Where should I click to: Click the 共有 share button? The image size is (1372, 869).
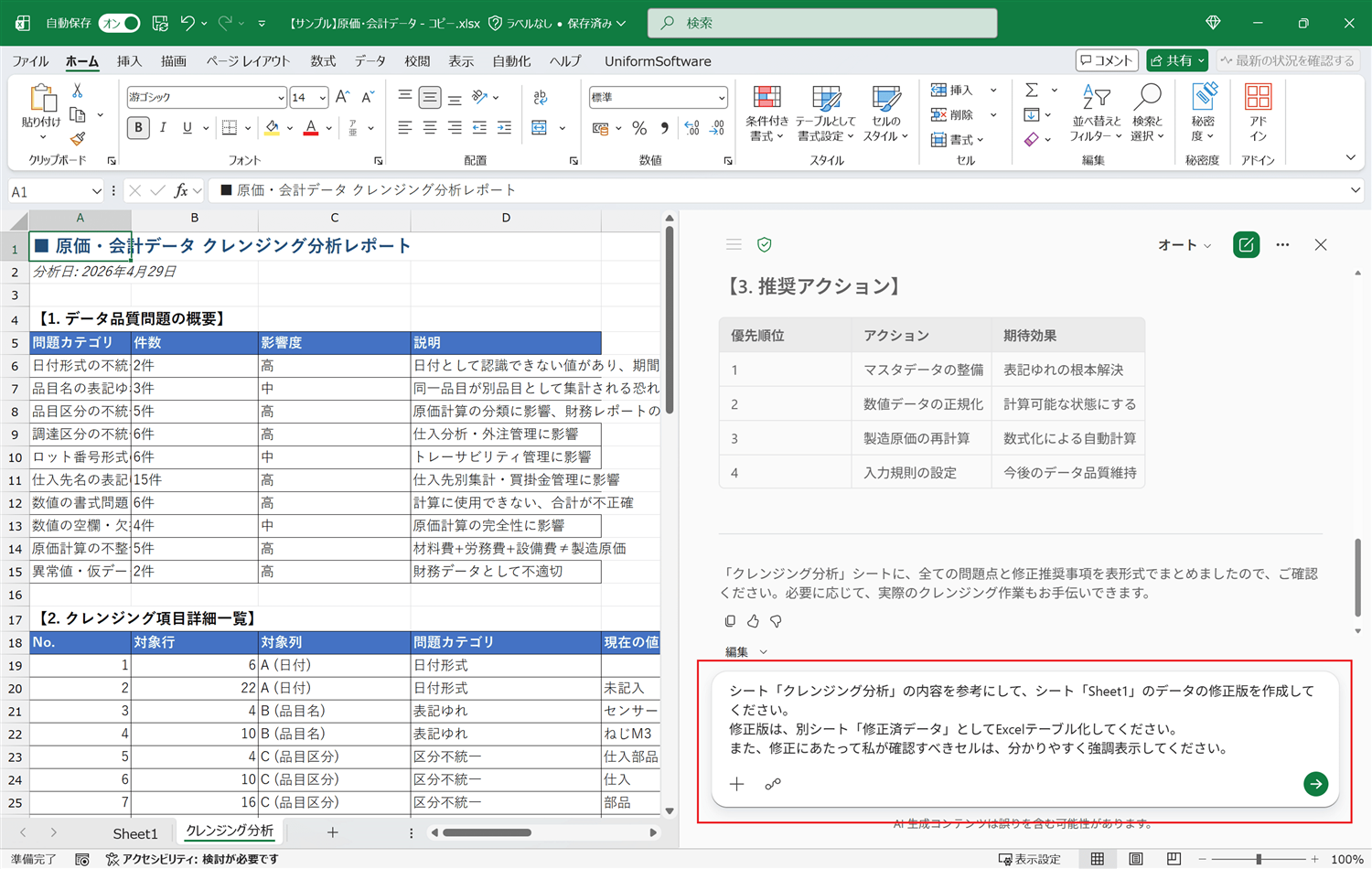point(1177,60)
